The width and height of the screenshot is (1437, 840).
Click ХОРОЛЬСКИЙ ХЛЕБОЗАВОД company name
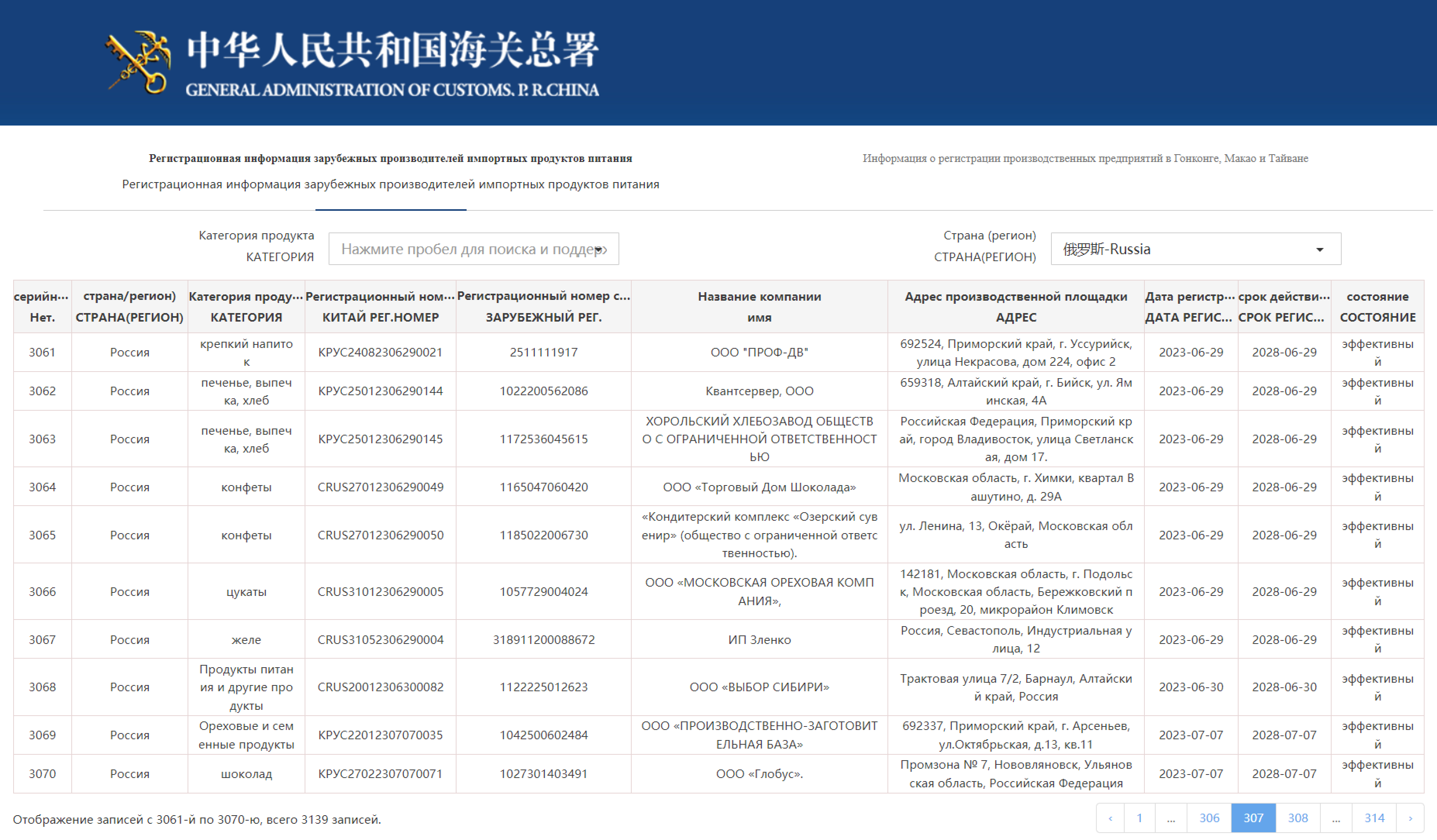click(759, 439)
